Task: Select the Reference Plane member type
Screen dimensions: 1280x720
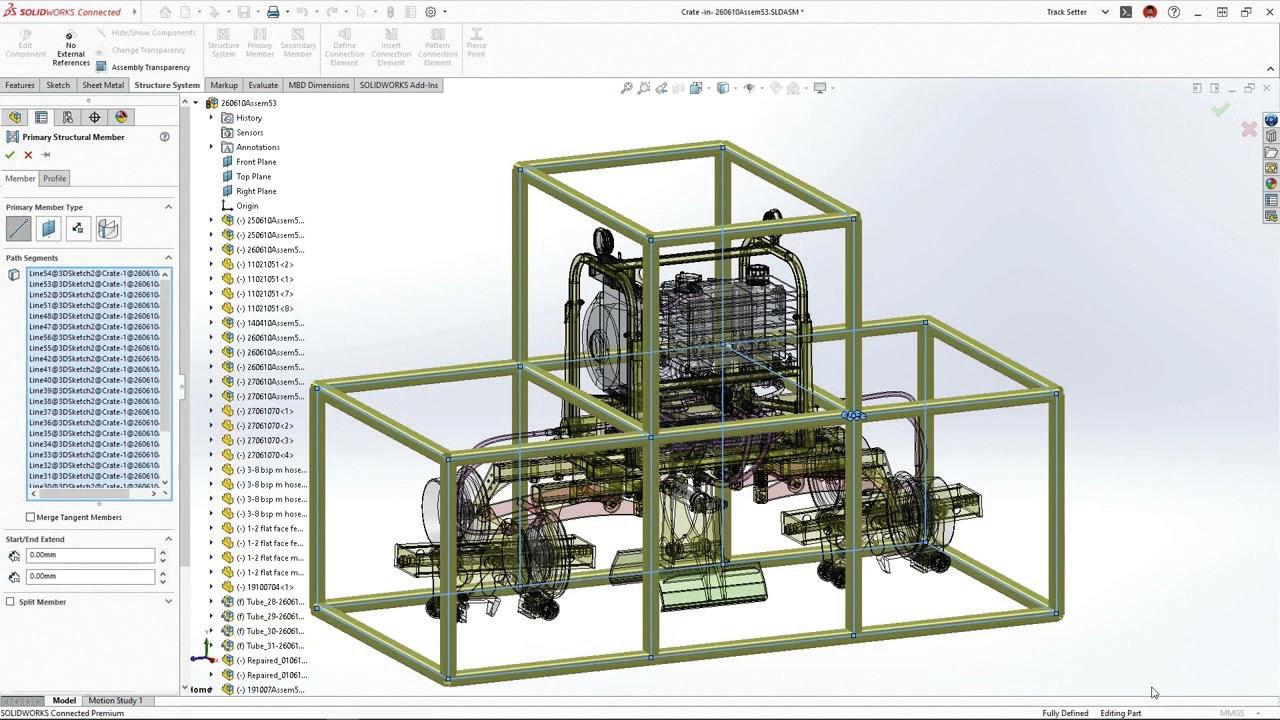Action: click(48, 229)
